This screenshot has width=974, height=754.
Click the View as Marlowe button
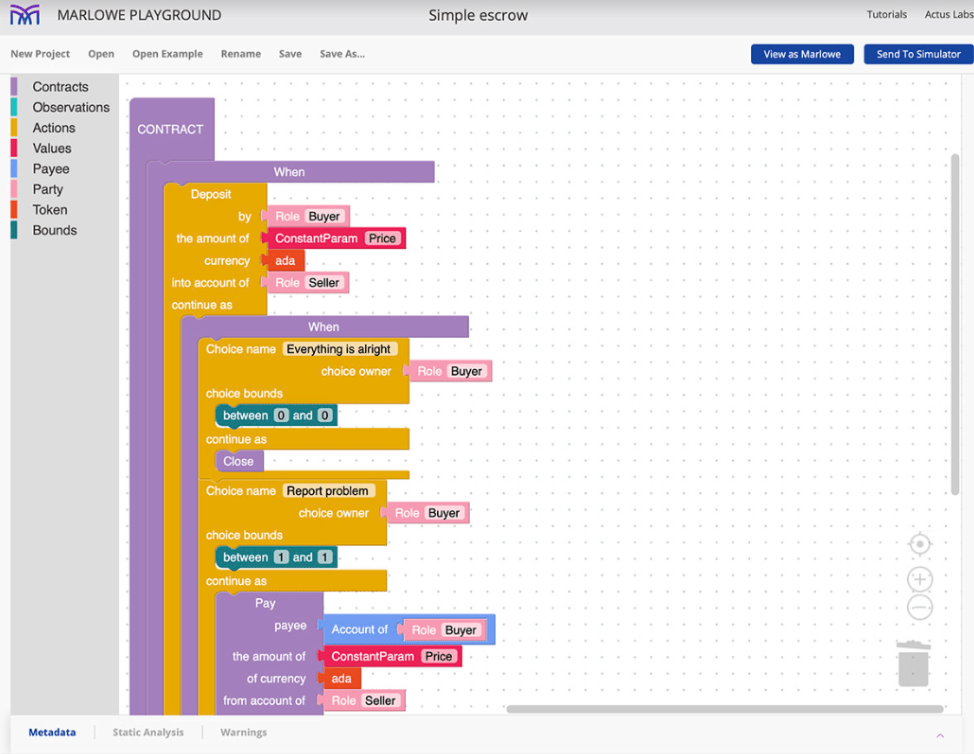tap(802, 54)
